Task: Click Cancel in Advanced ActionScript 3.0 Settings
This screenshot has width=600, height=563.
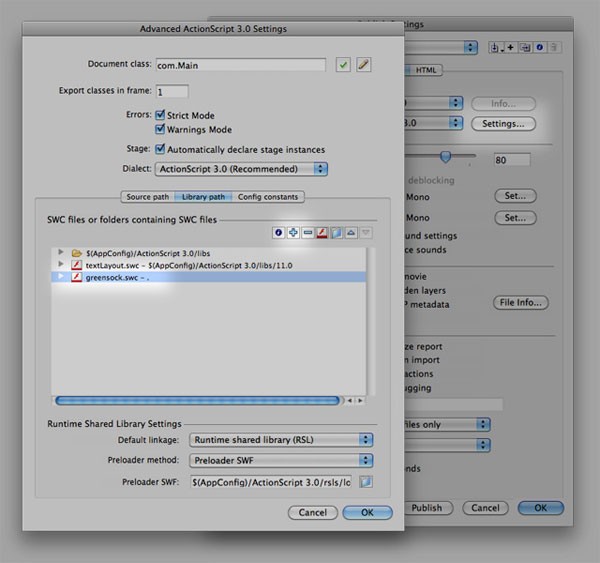Action: pos(313,512)
